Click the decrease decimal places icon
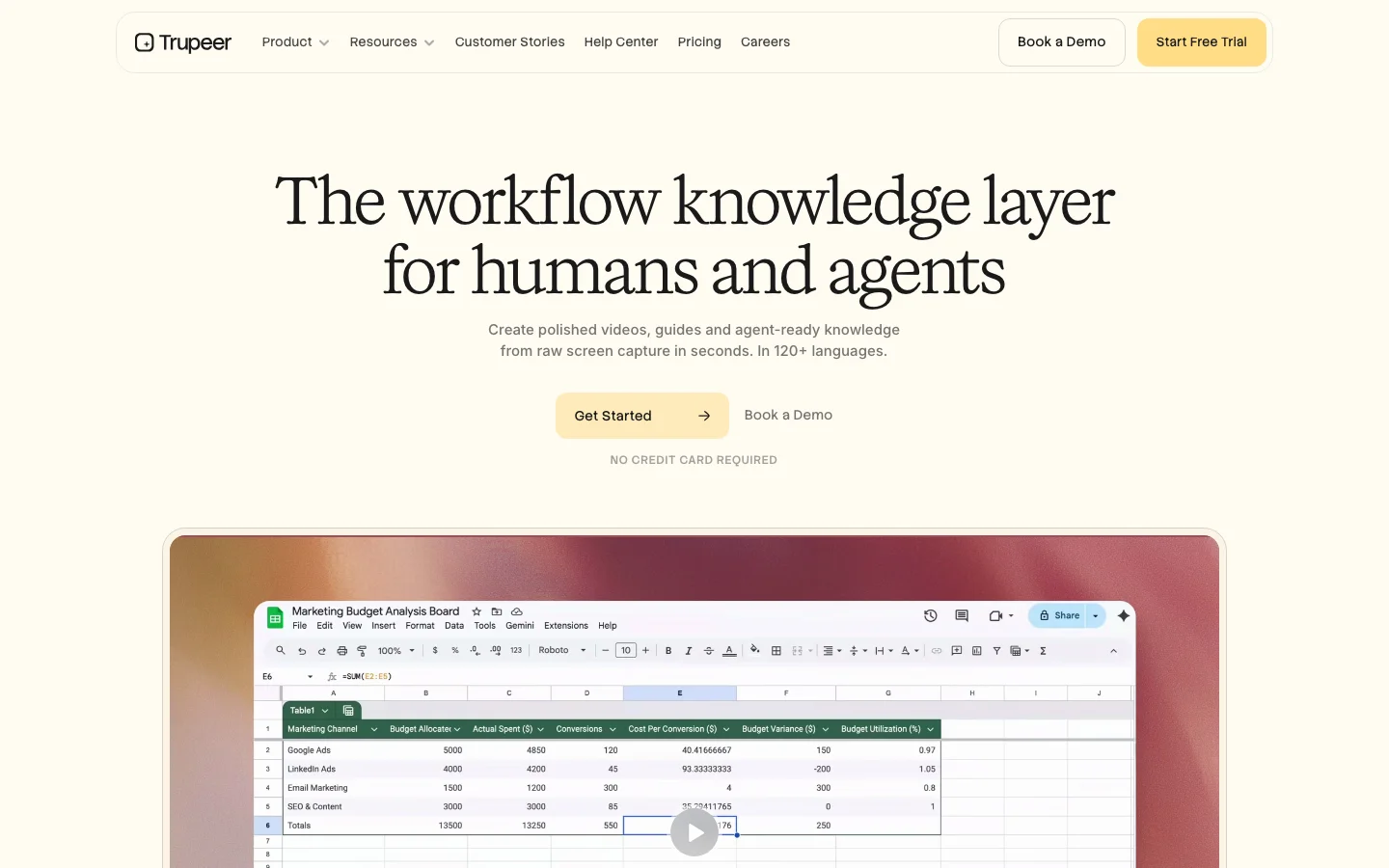Screen dimensions: 1389x868 [x=475, y=651]
